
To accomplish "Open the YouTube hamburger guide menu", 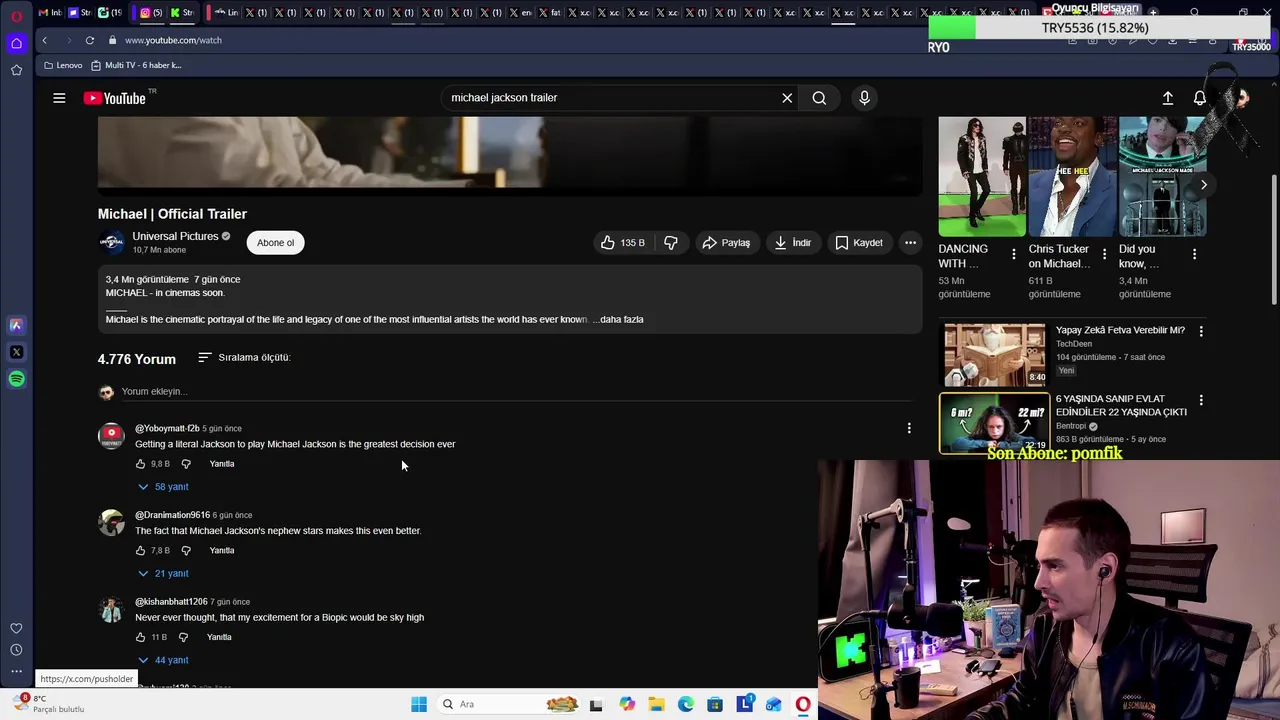I will coord(59,98).
